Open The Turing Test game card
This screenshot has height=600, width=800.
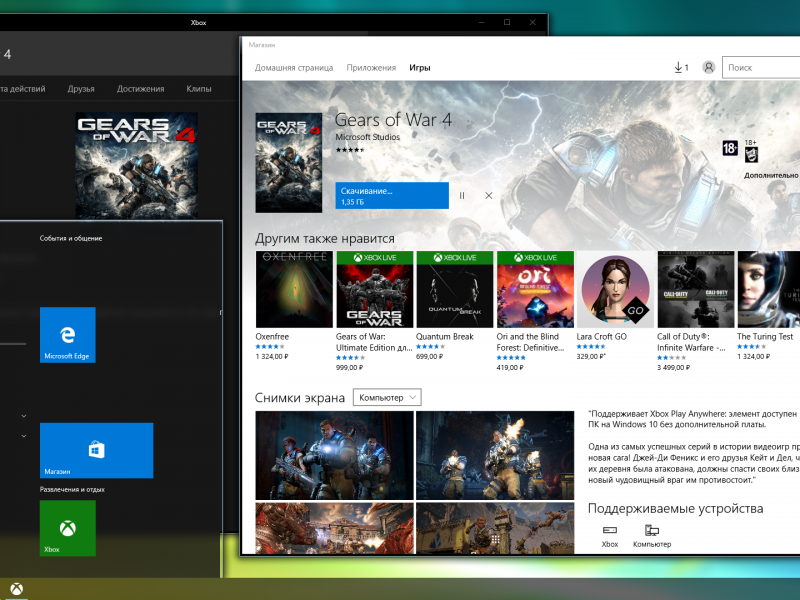pyautogui.click(x=768, y=306)
